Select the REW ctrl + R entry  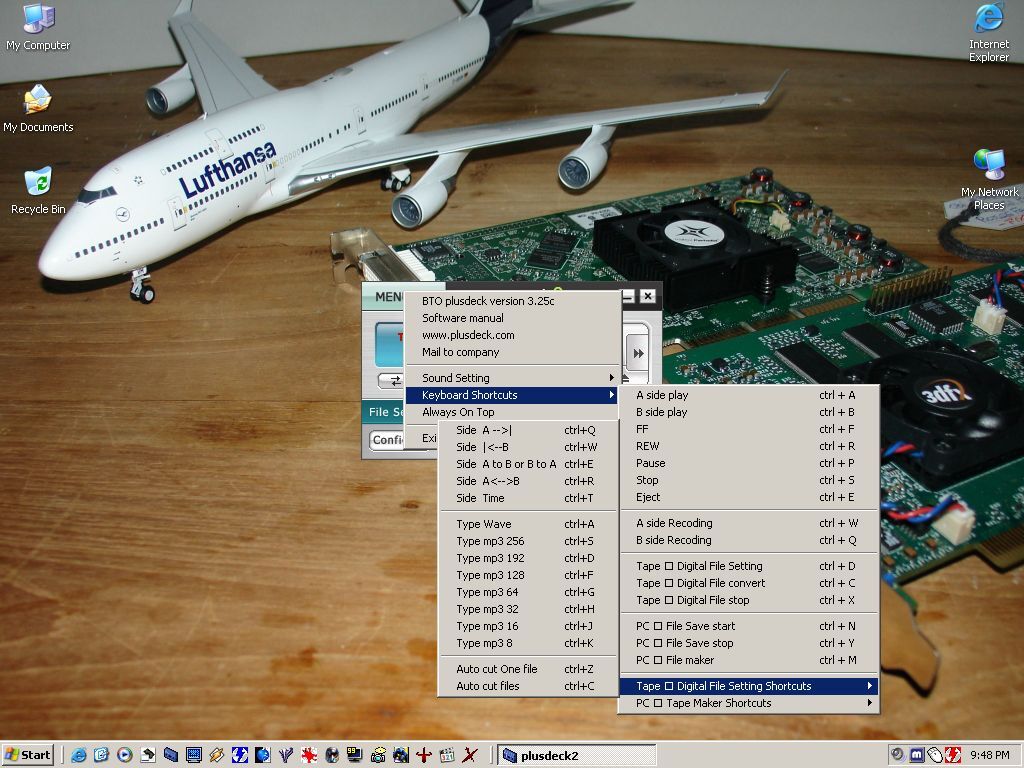point(748,446)
